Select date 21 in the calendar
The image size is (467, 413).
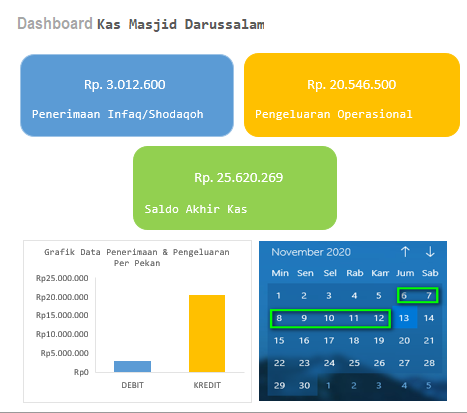[429, 340]
